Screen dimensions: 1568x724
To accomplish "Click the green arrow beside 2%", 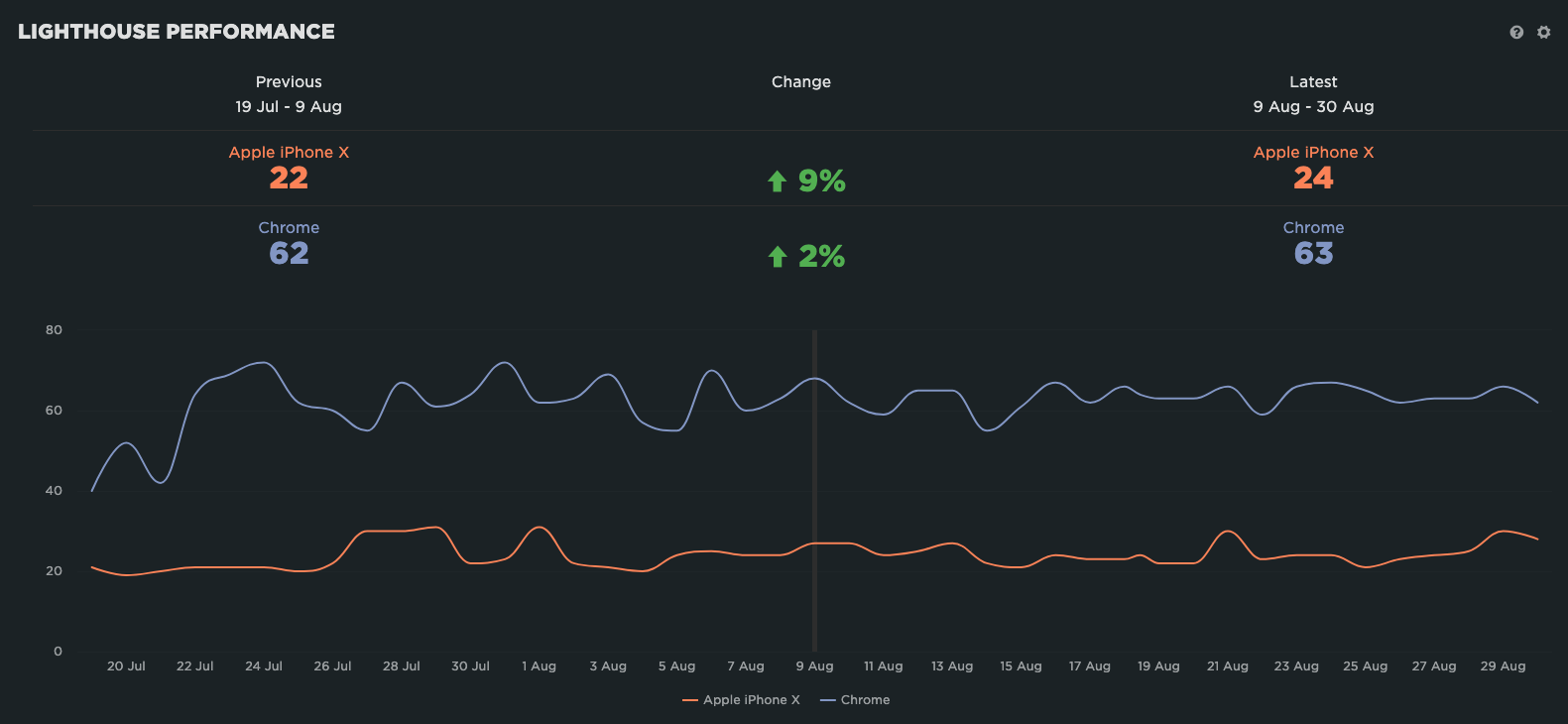I will (778, 257).
